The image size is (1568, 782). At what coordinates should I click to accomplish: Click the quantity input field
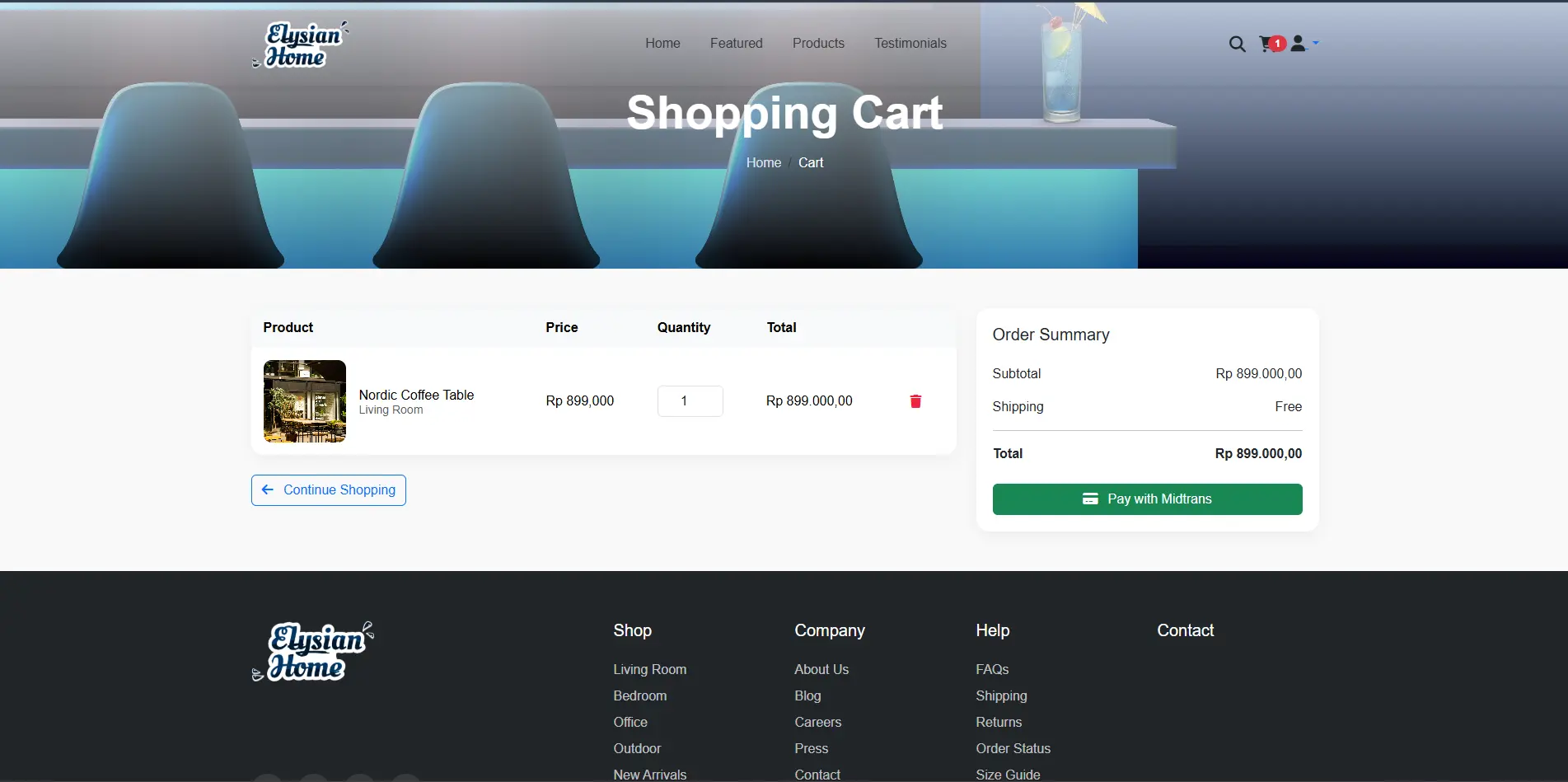point(690,401)
